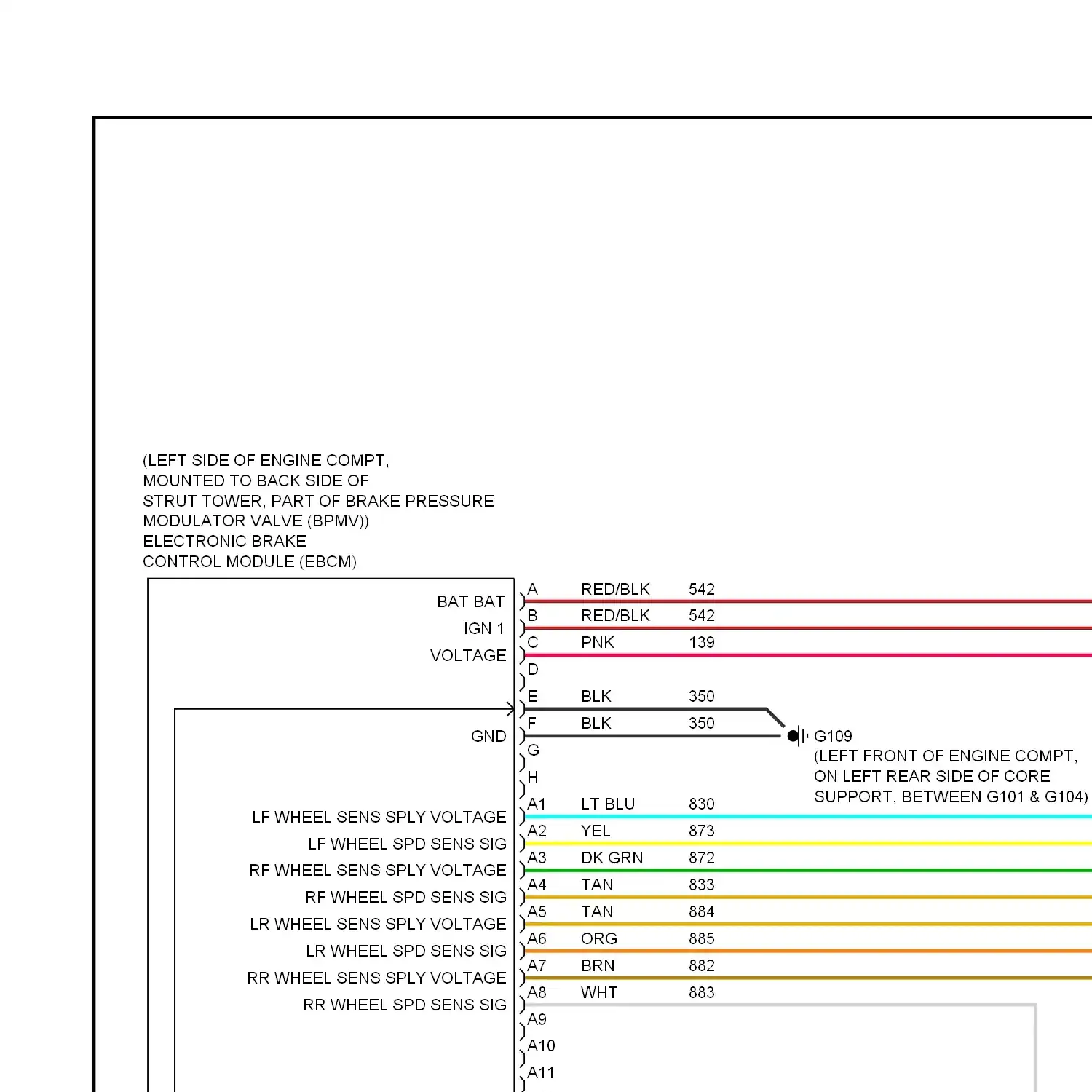The image size is (1092, 1092).
Task: Click the BAT BAT terminal label
Action: point(471,601)
